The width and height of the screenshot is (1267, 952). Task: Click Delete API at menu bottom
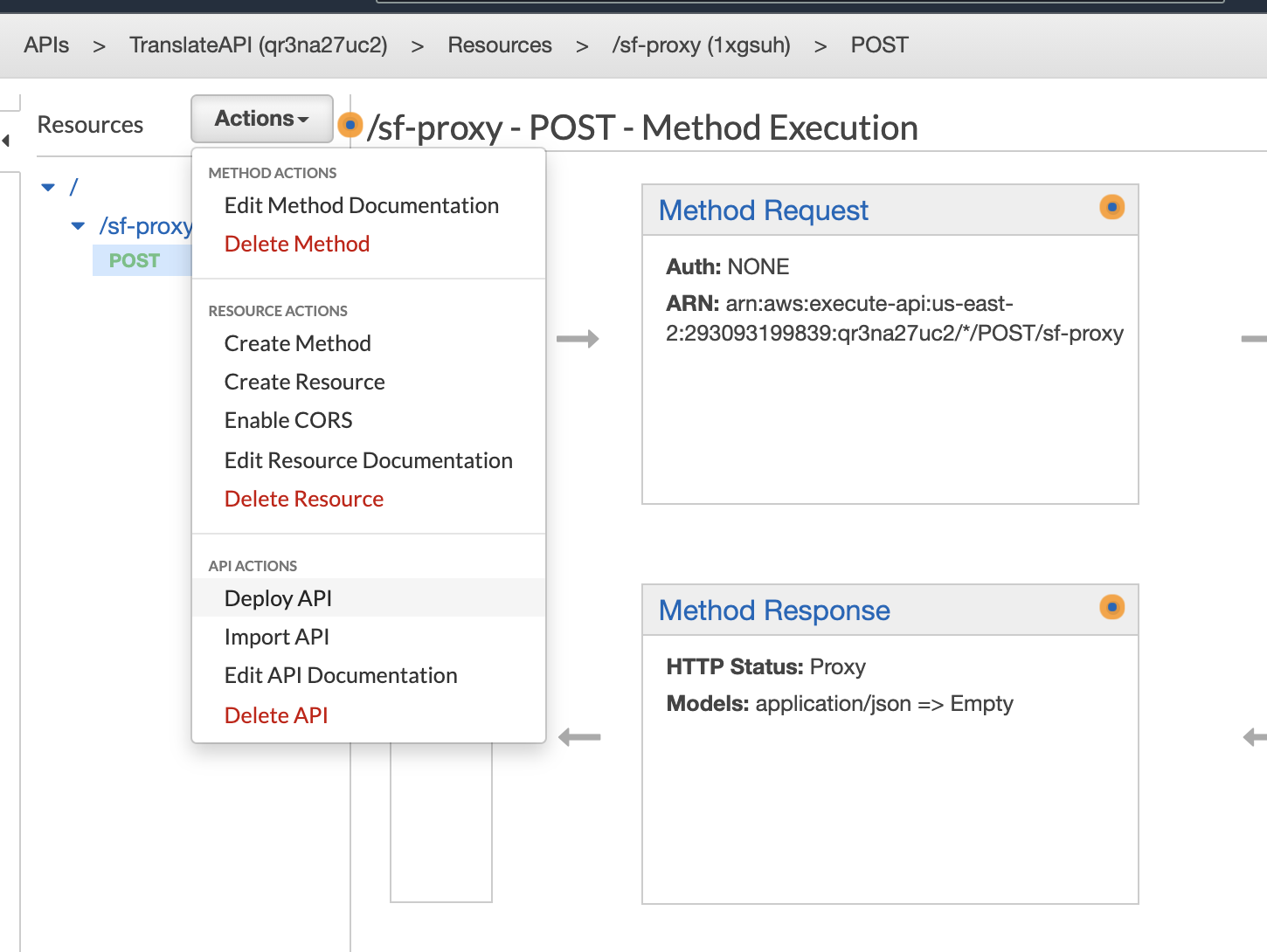click(275, 715)
